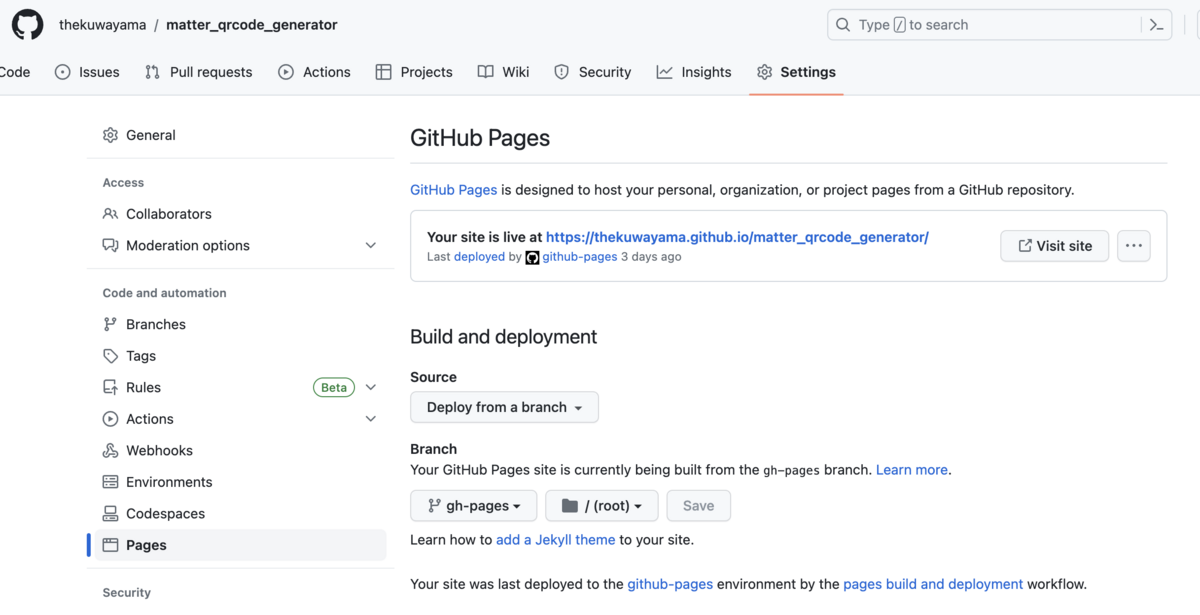Click the Insights graph icon
Image resolution: width=1200 pixels, height=615 pixels.
pyautogui.click(x=664, y=72)
